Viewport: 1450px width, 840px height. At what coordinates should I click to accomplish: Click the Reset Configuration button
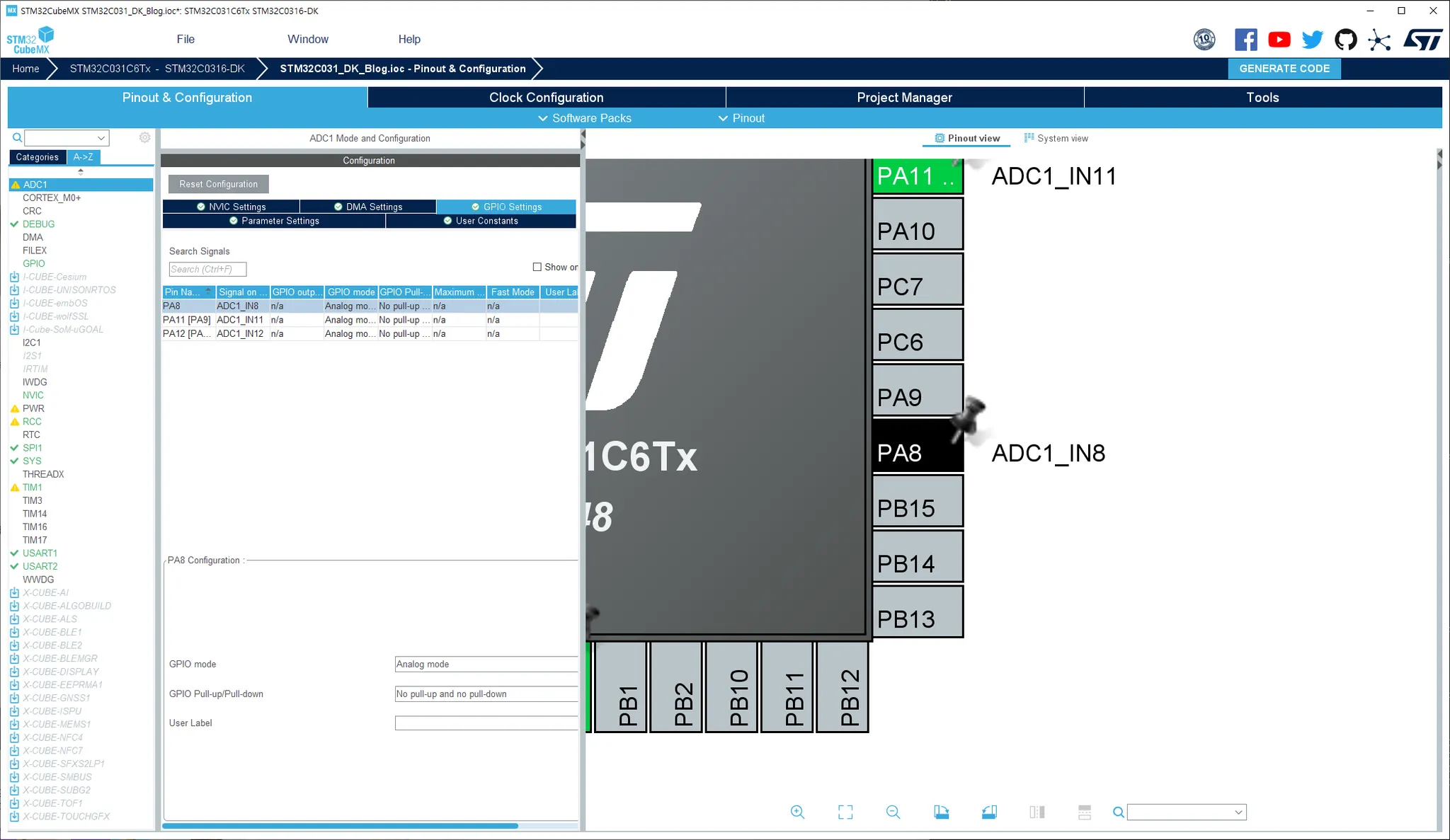click(x=218, y=184)
